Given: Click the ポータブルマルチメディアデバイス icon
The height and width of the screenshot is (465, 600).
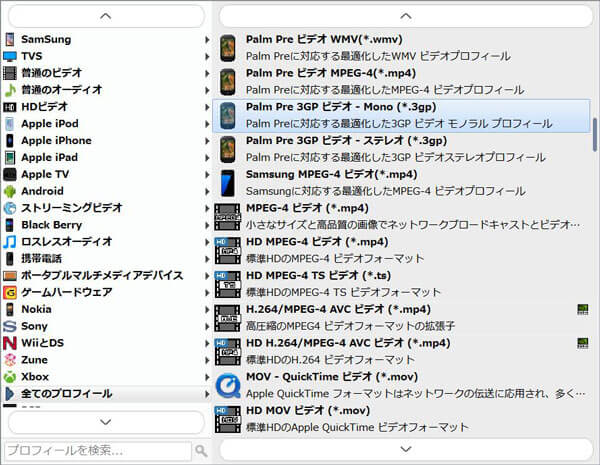Looking at the screenshot, I should point(10,275).
